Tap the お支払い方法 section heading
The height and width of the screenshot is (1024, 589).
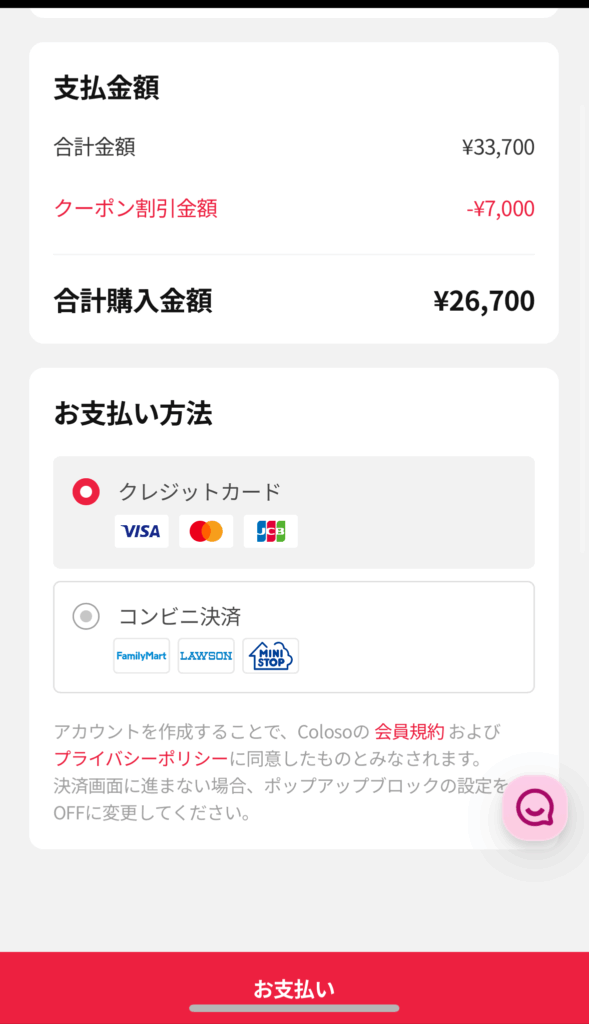[133, 414]
